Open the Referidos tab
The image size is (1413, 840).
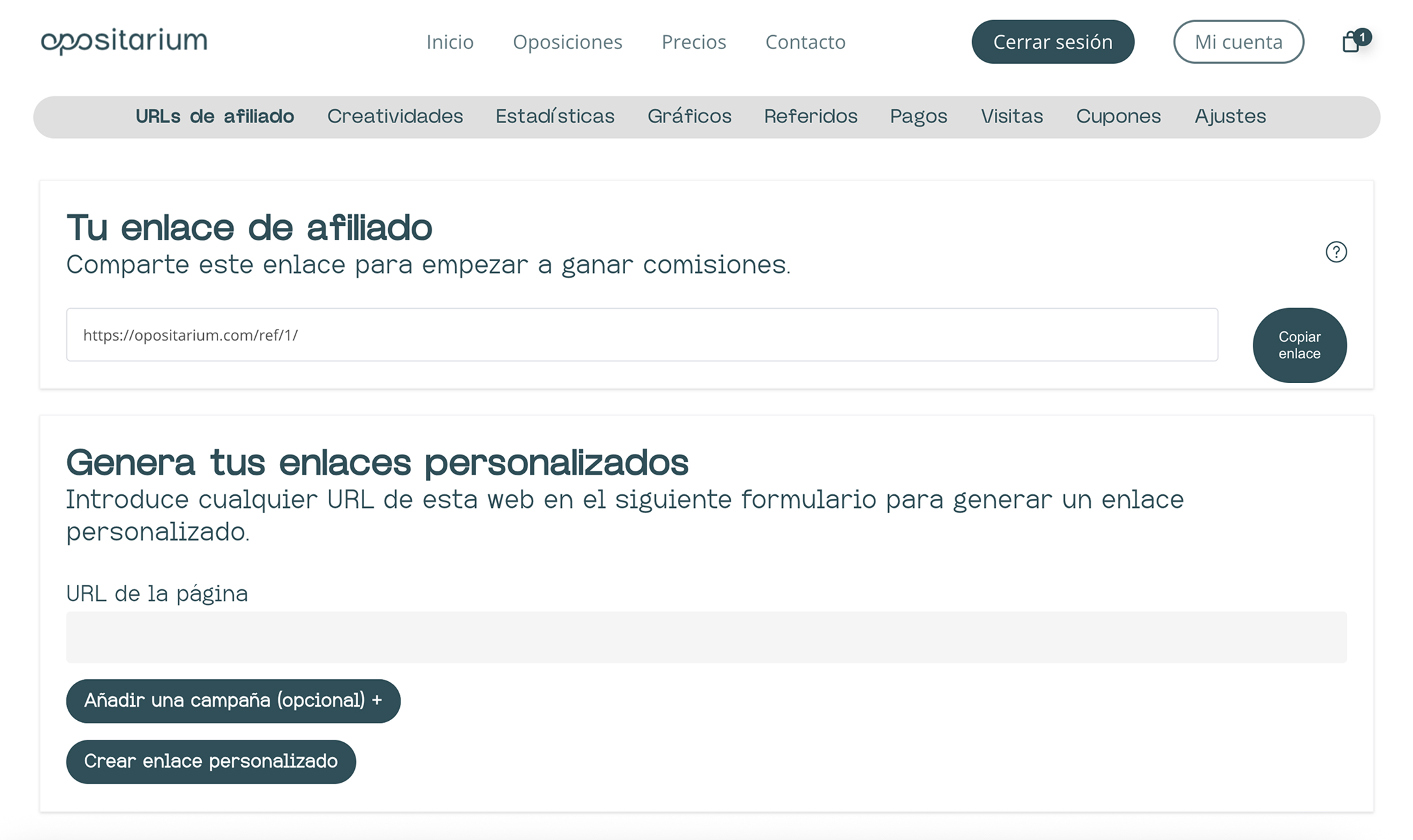point(811,117)
